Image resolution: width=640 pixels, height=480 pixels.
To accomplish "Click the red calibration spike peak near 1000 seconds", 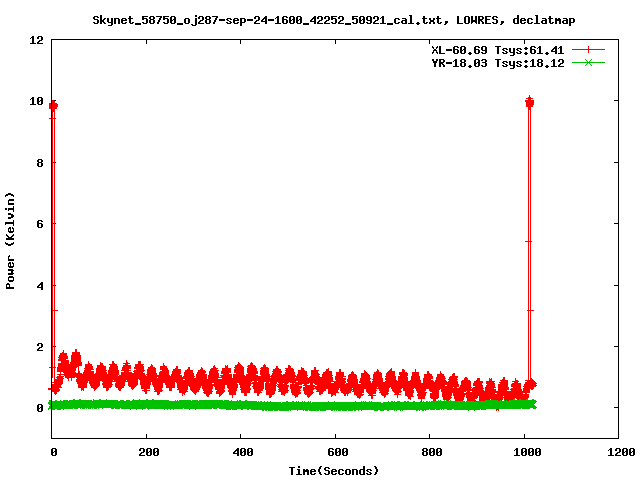I will click(x=529, y=102).
